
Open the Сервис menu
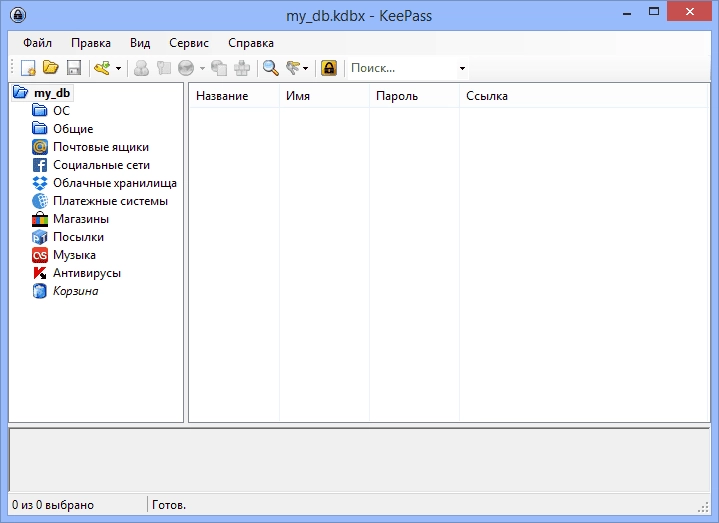189,43
